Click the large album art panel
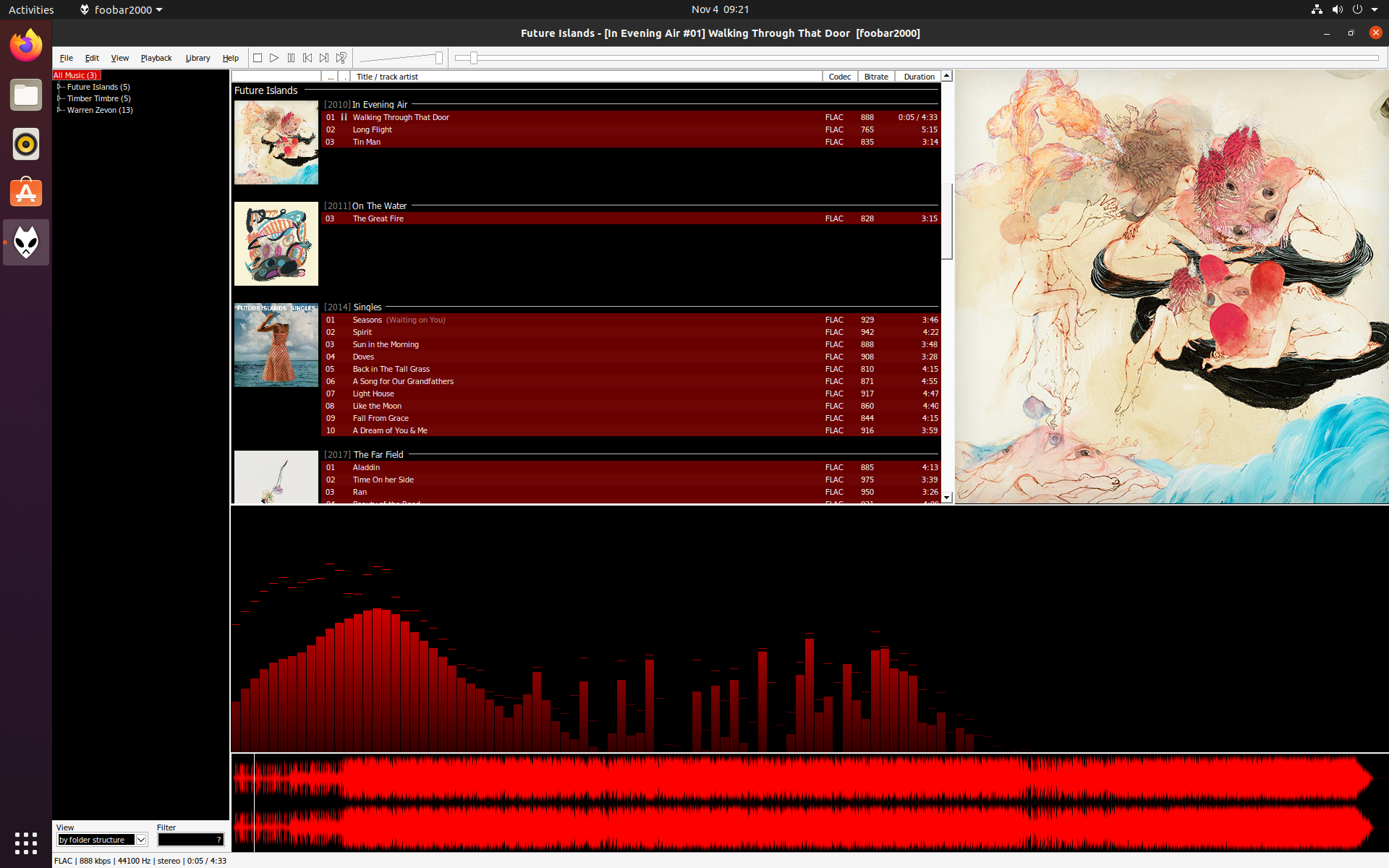Screen dimensions: 1389x868 point(1171,286)
